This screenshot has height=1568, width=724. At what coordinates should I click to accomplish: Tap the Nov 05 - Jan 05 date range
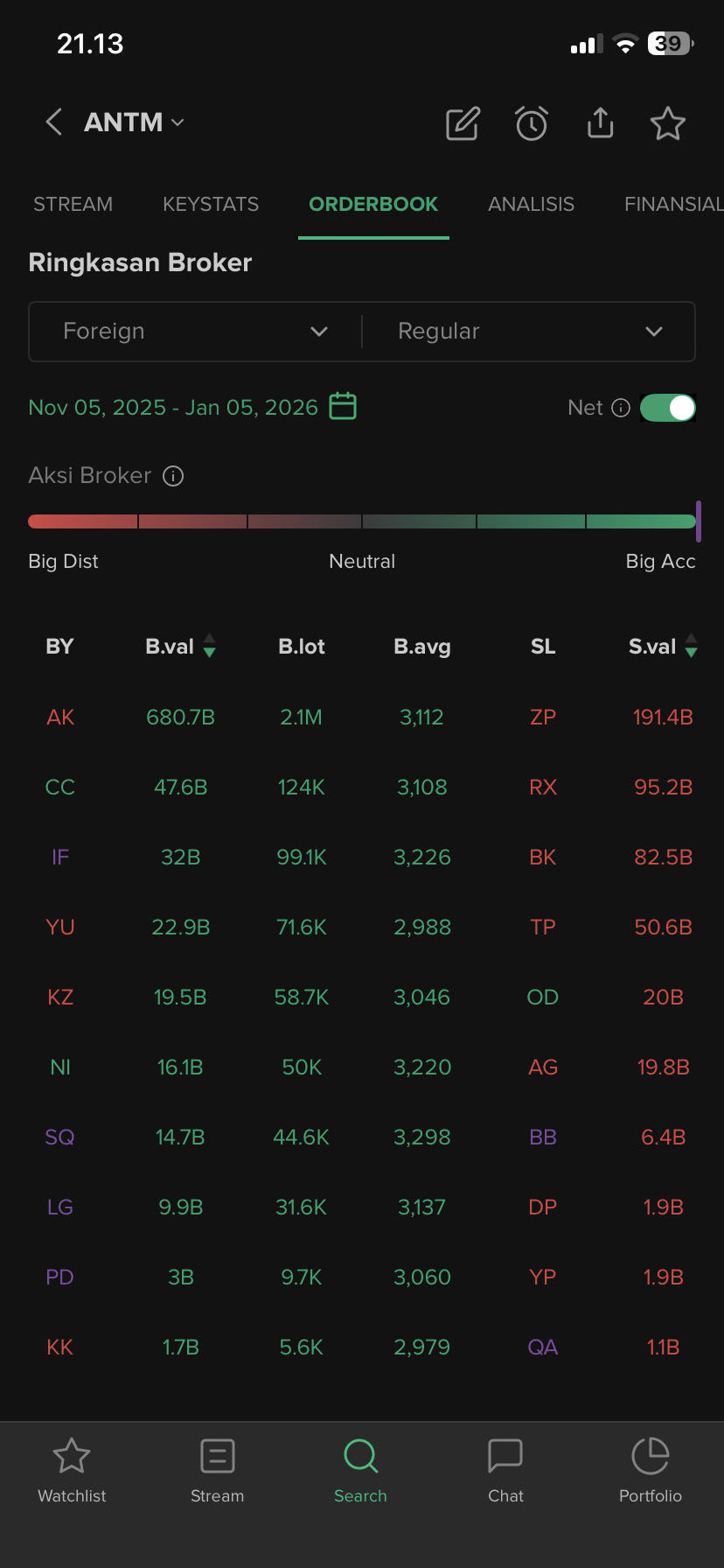(x=173, y=408)
